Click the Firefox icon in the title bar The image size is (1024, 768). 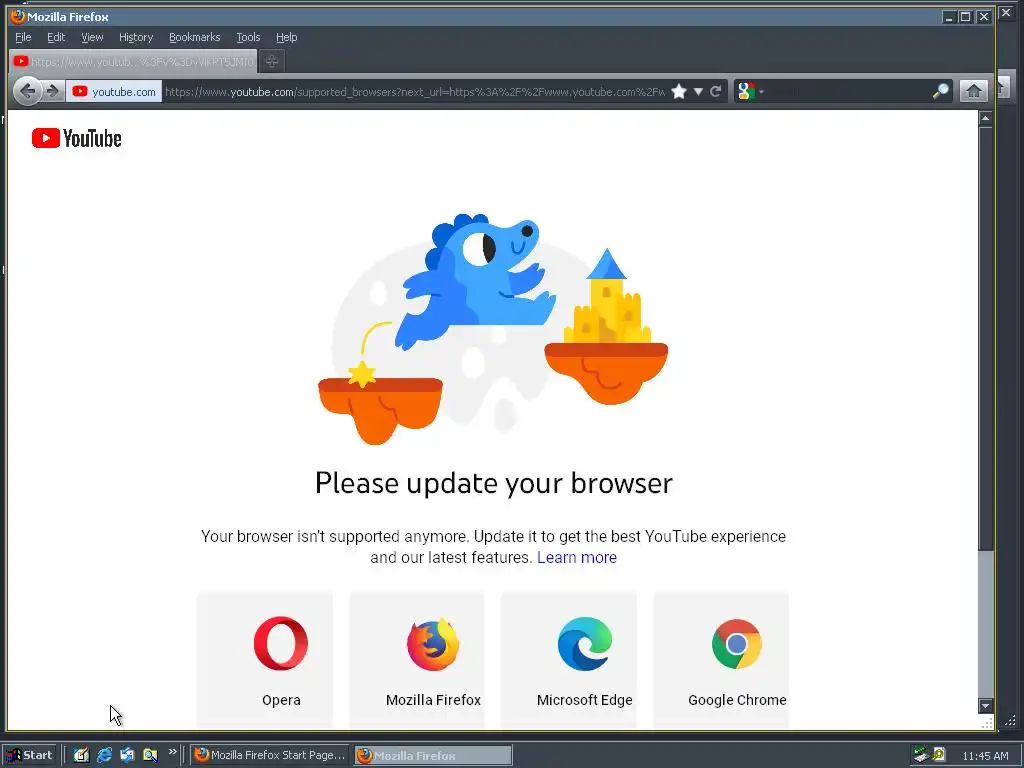[18, 16]
